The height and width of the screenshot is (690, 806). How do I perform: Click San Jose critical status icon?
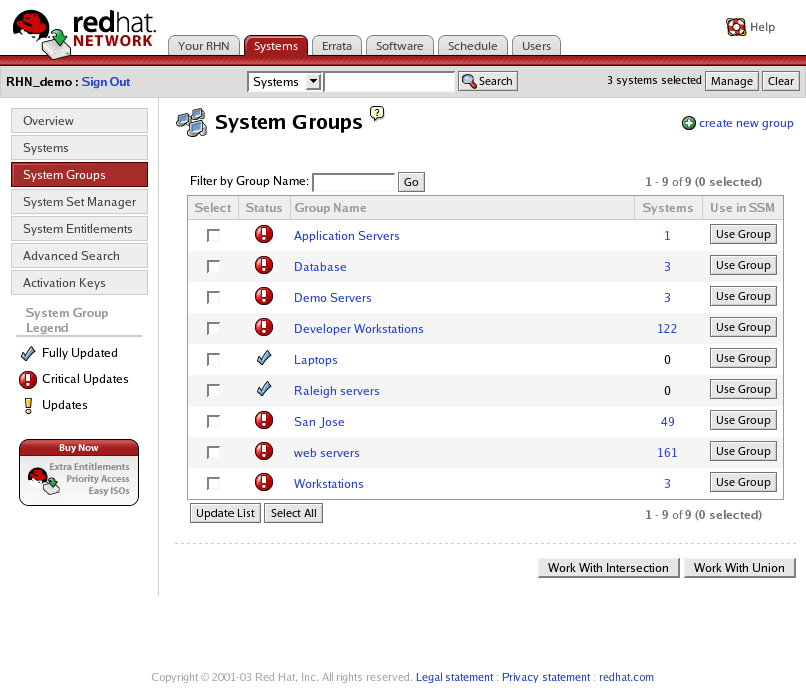tap(264, 420)
